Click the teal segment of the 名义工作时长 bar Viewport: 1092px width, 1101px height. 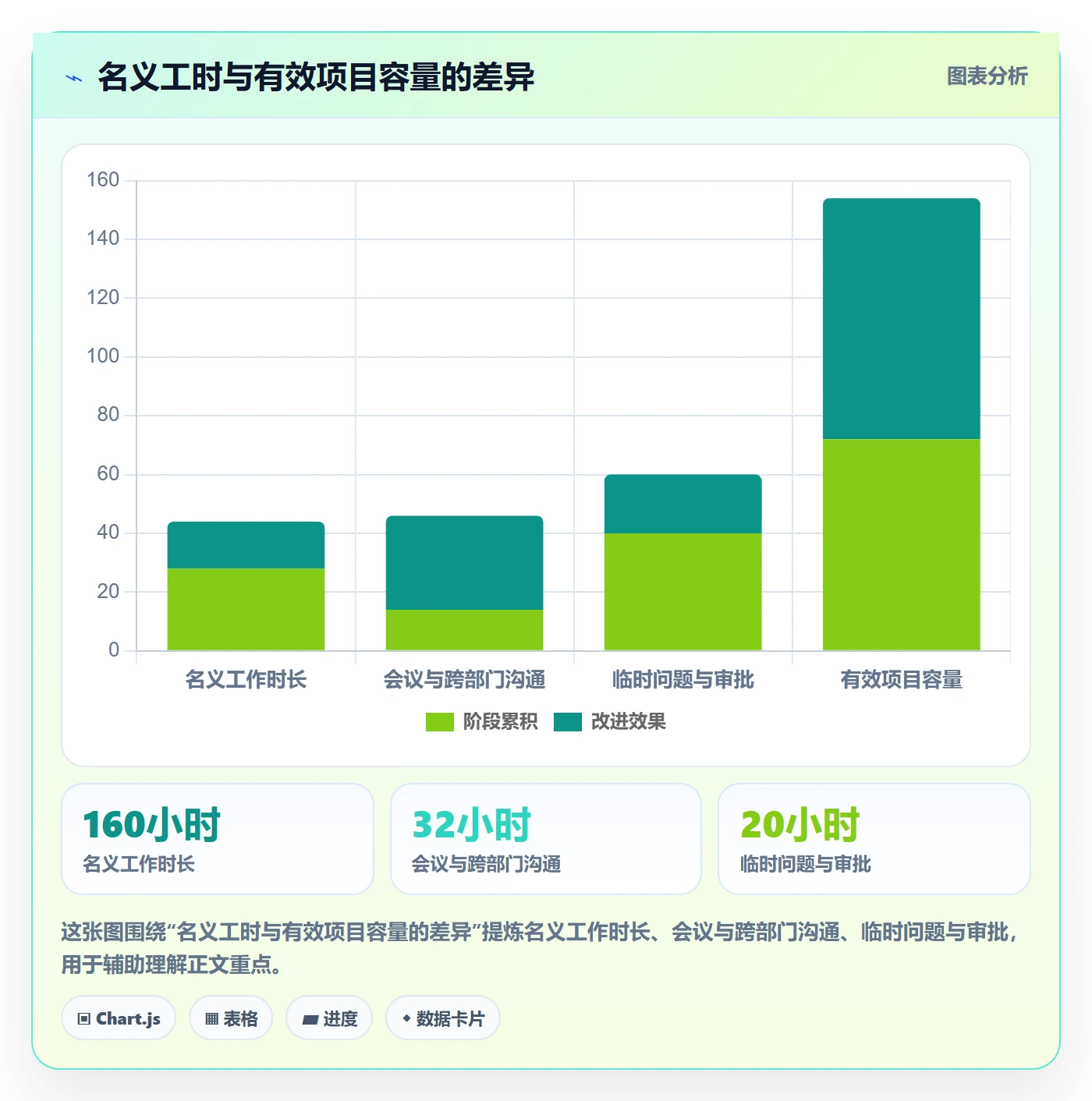[x=246, y=545]
